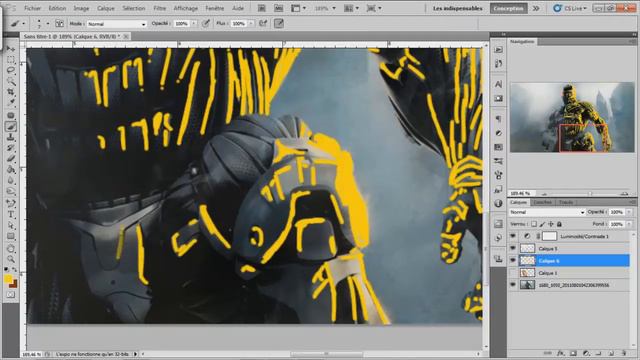Open layer Opacité arrow in Calques panel

coord(629,212)
